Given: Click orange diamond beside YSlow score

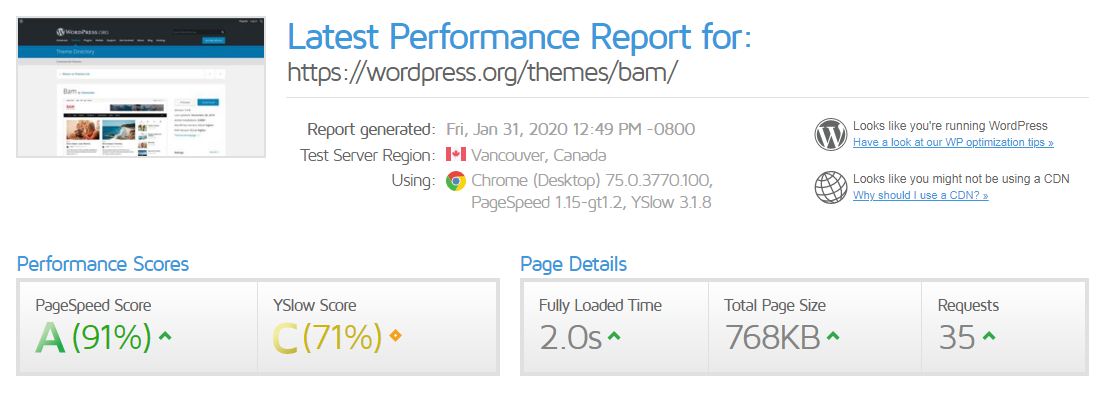Looking at the screenshot, I should 395,336.
